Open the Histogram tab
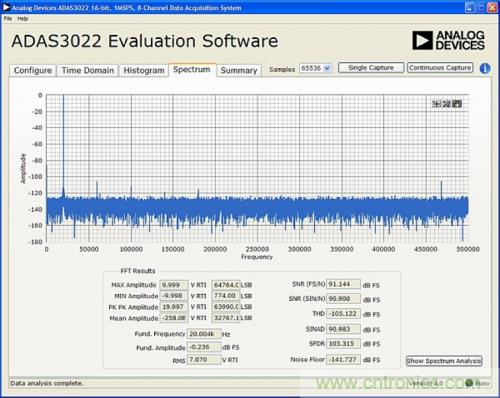The height and width of the screenshot is (398, 500). (x=144, y=70)
